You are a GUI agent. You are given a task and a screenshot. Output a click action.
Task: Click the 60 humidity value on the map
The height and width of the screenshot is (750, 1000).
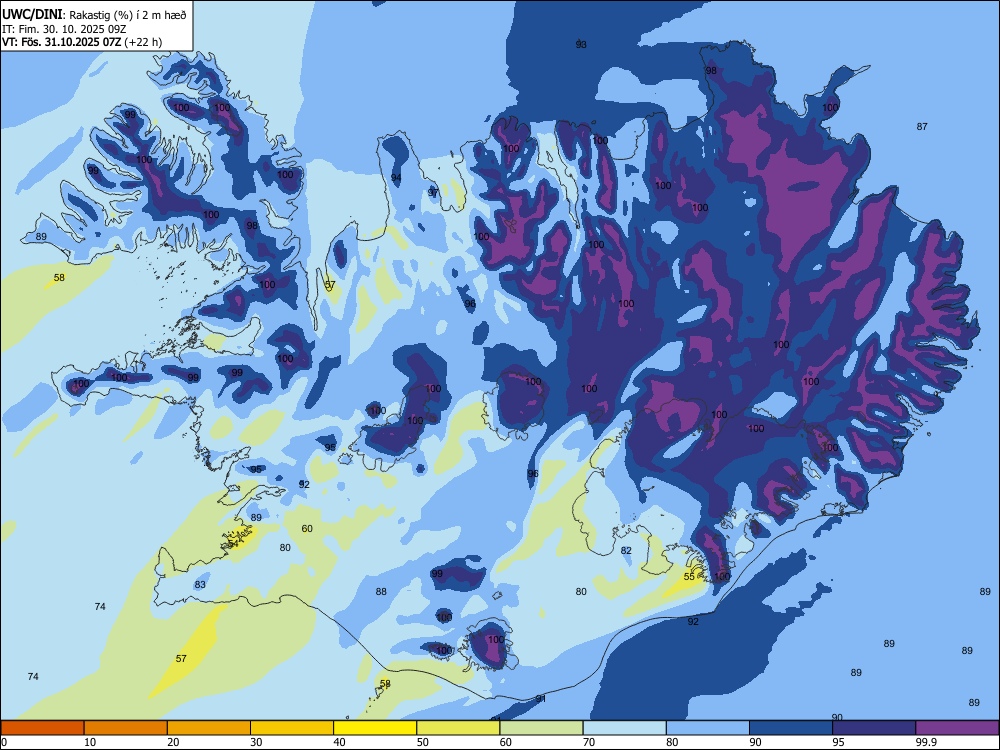pos(307,528)
